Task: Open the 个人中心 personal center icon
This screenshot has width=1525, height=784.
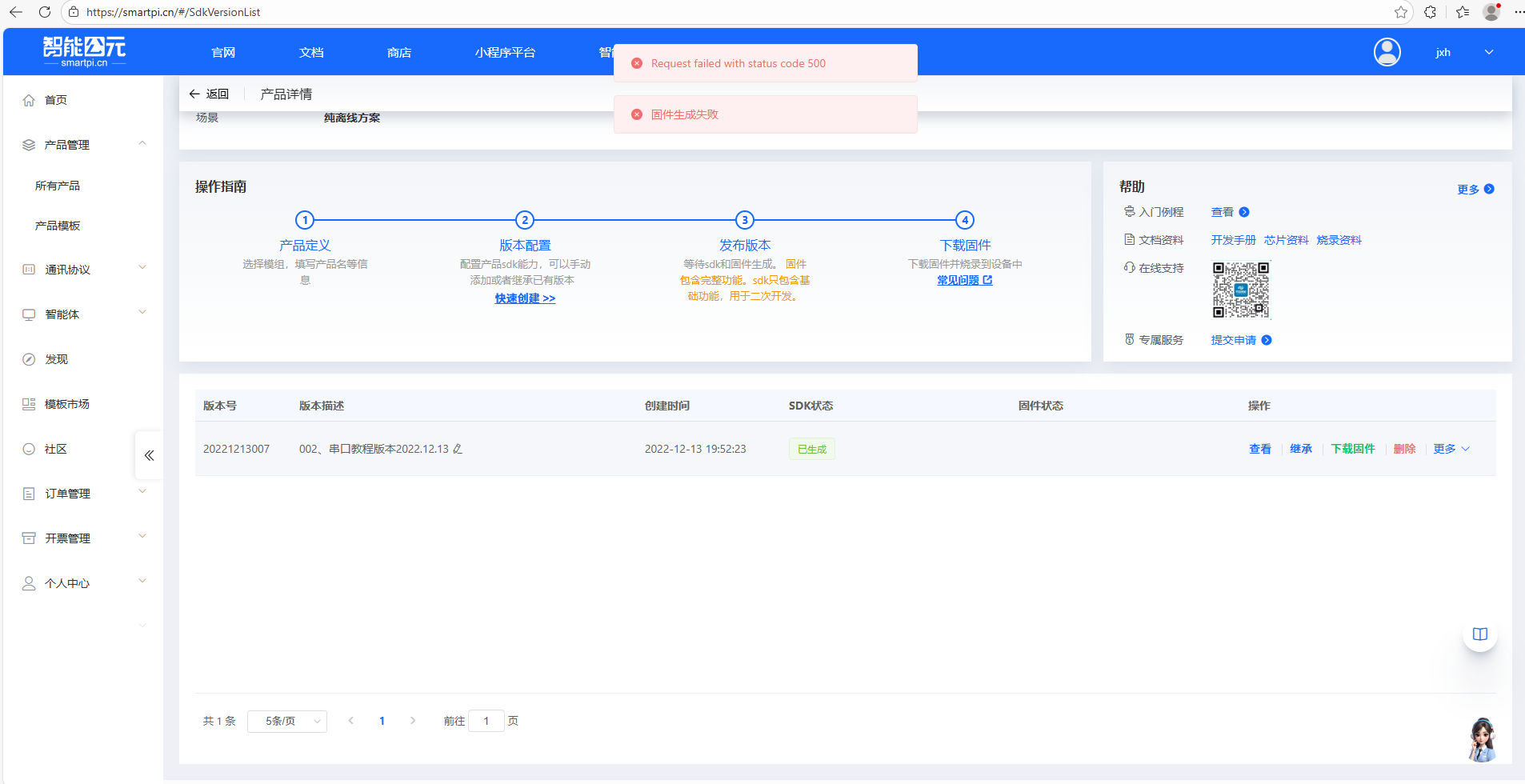Action: click(29, 582)
